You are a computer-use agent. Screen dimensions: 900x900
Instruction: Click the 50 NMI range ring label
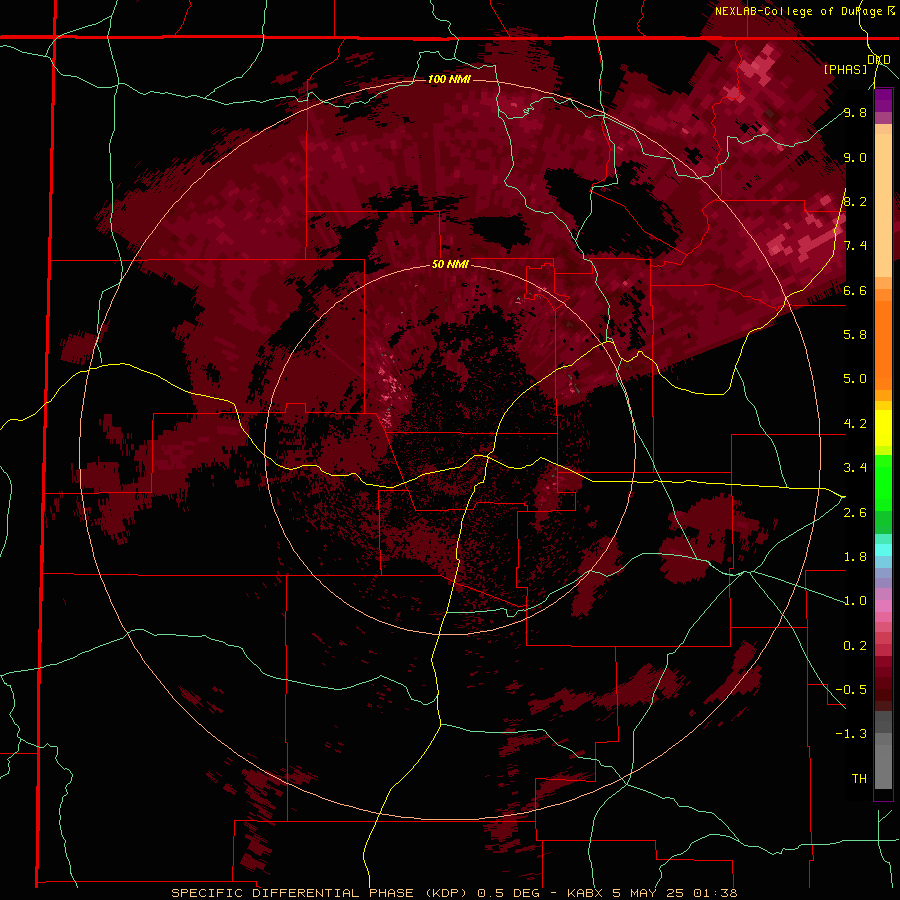pyautogui.click(x=450, y=265)
